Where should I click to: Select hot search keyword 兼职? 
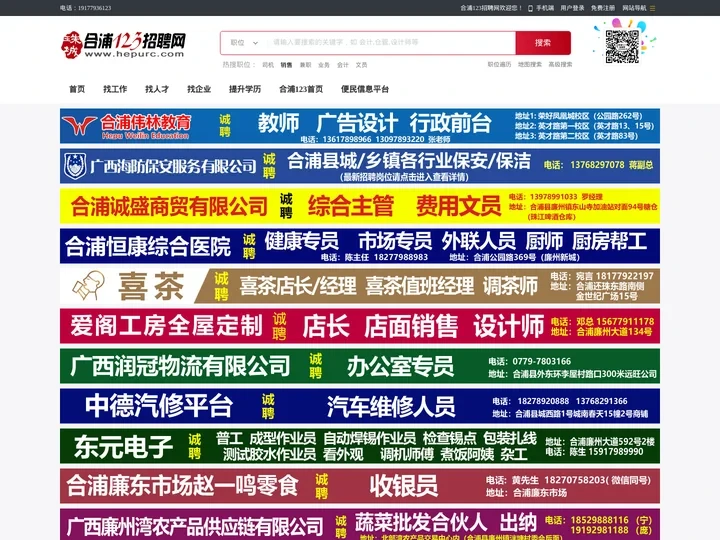pyautogui.click(x=305, y=65)
